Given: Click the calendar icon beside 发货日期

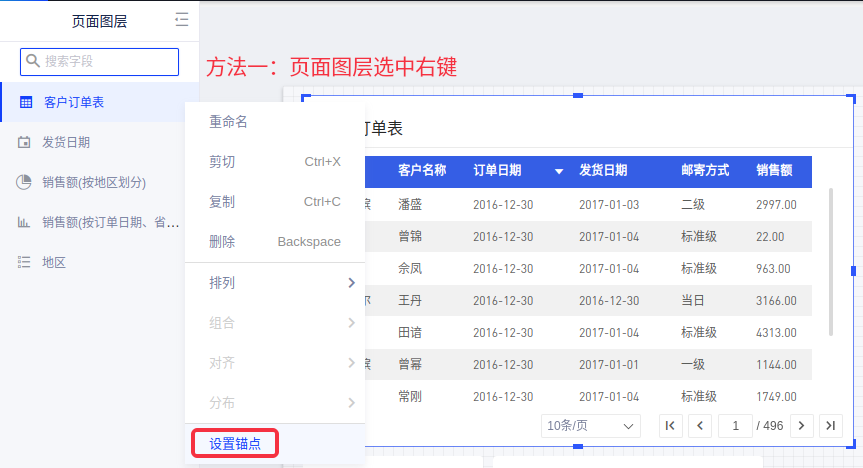Looking at the screenshot, I should 24,142.
